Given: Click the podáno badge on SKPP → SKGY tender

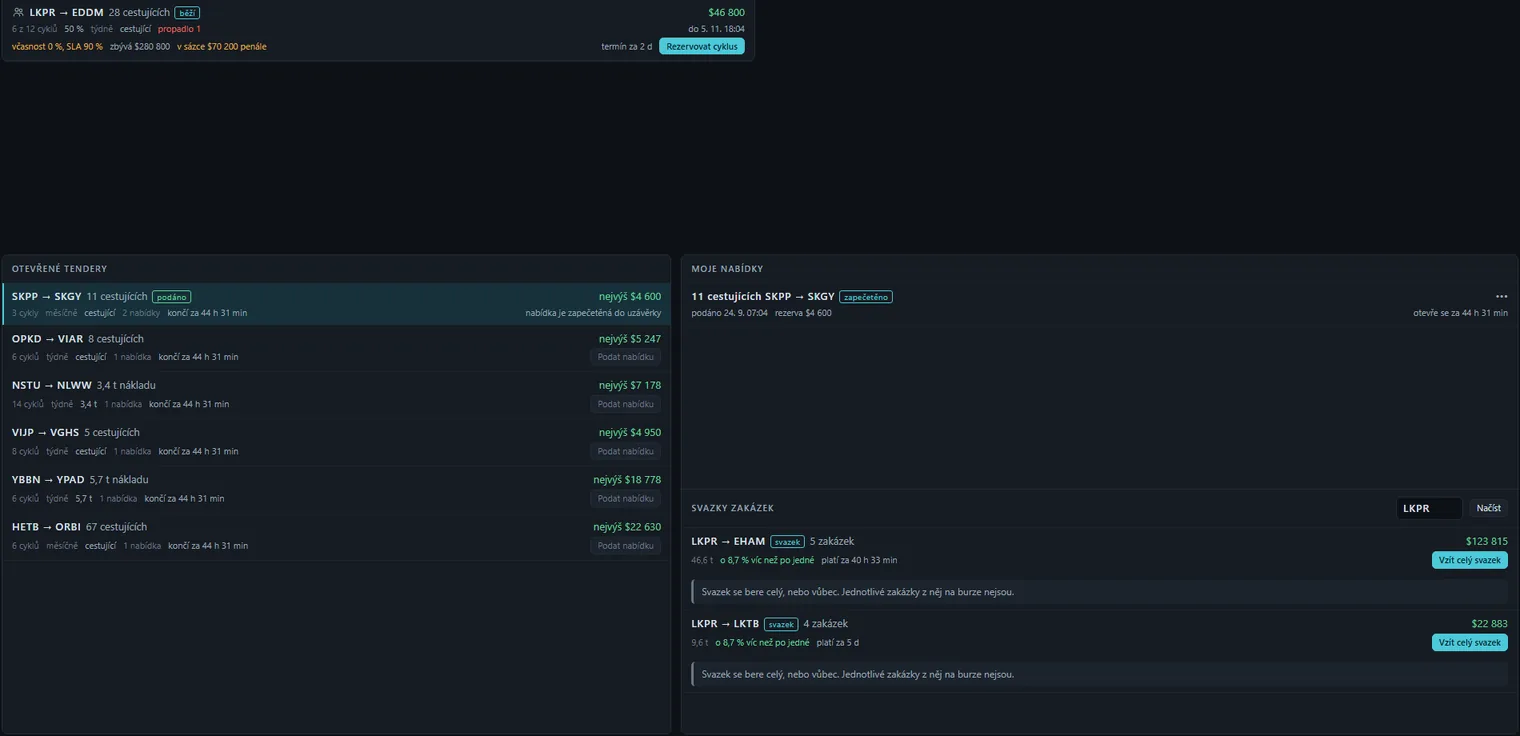Looking at the screenshot, I should click(x=172, y=297).
